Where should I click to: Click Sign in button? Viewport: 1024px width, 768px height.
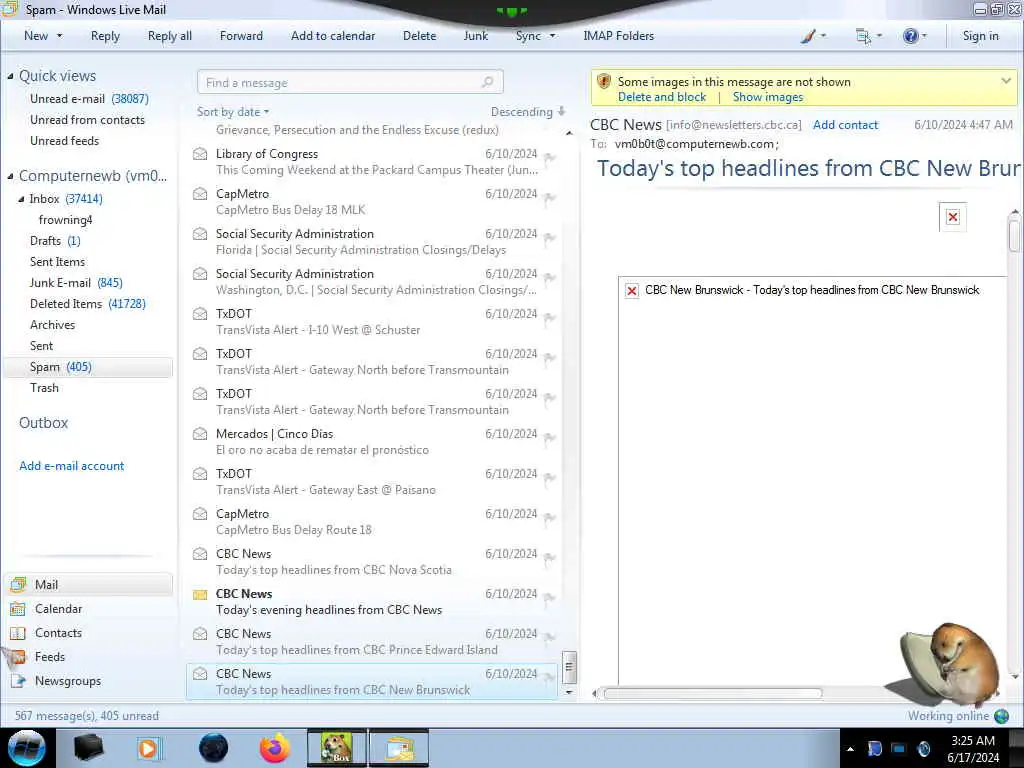point(980,36)
